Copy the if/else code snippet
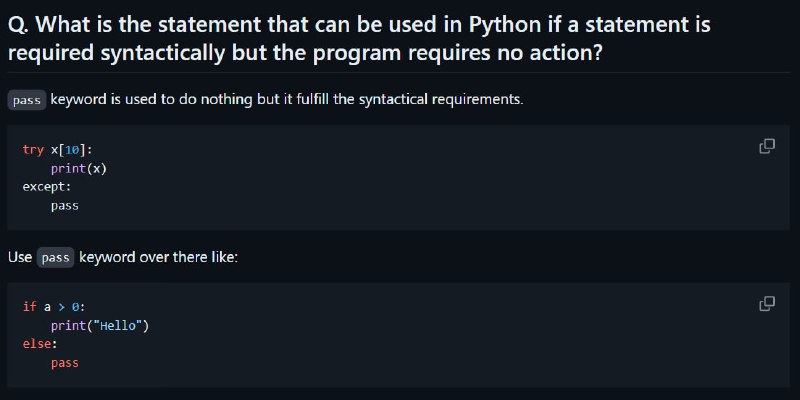Image resolution: width=800 pixels, height=400 pixels. (767, 304)
